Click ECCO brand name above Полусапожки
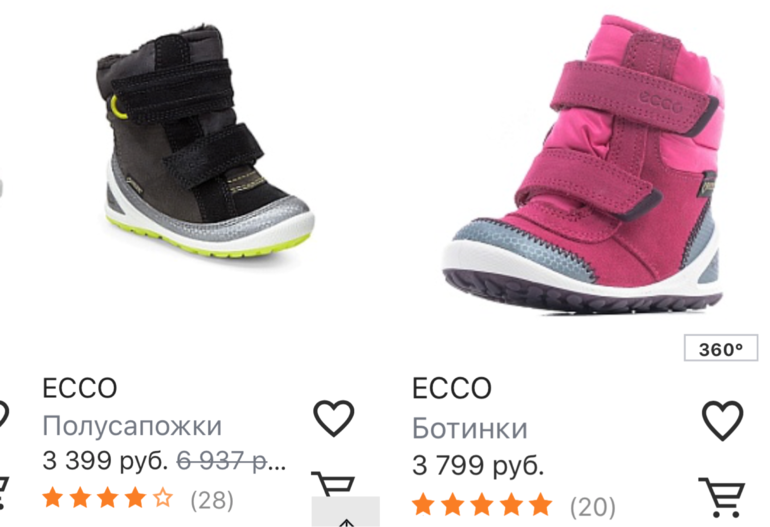 (x=80, y=388)
